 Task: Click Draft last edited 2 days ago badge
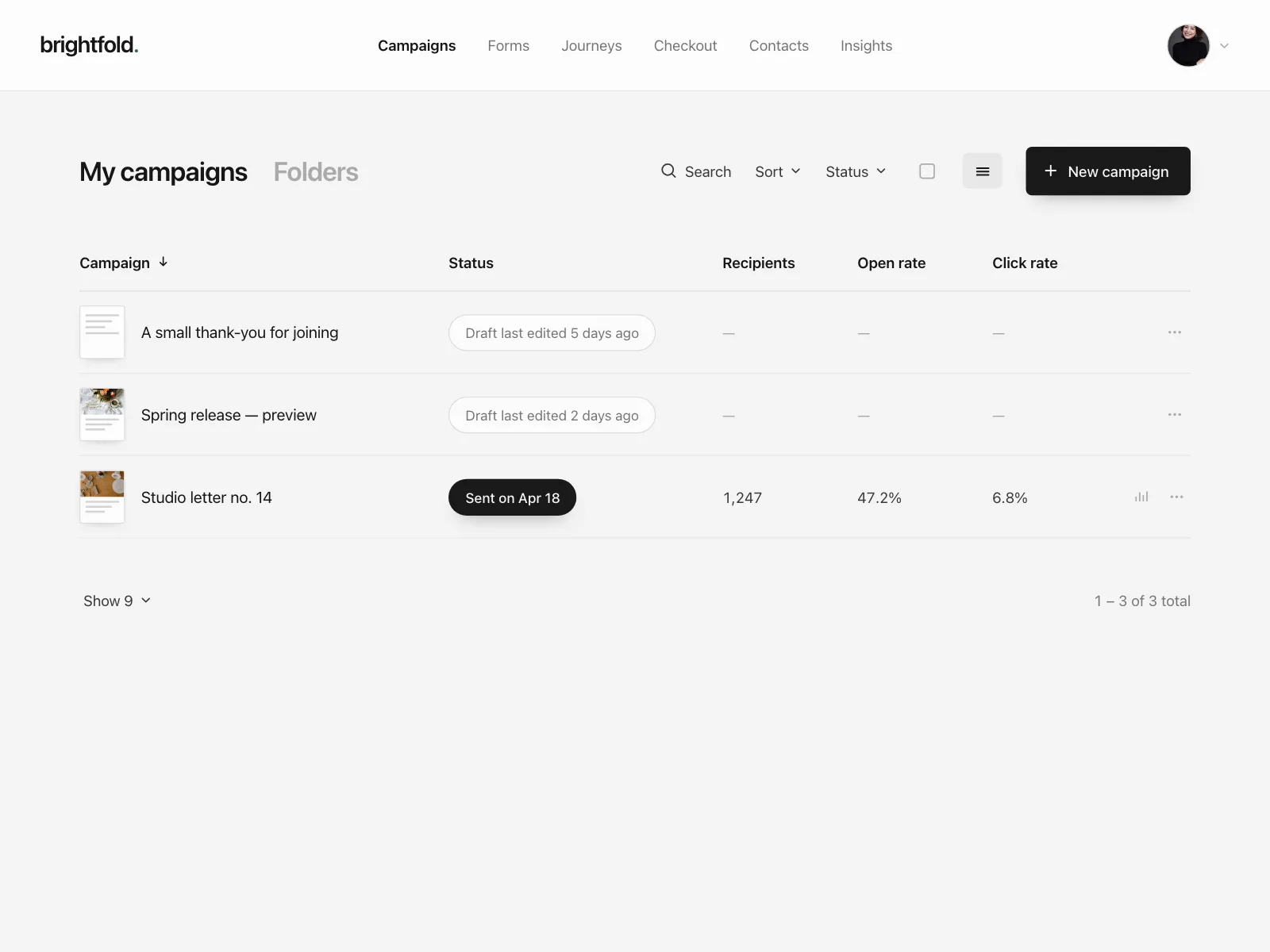click(x=552, y=415)
